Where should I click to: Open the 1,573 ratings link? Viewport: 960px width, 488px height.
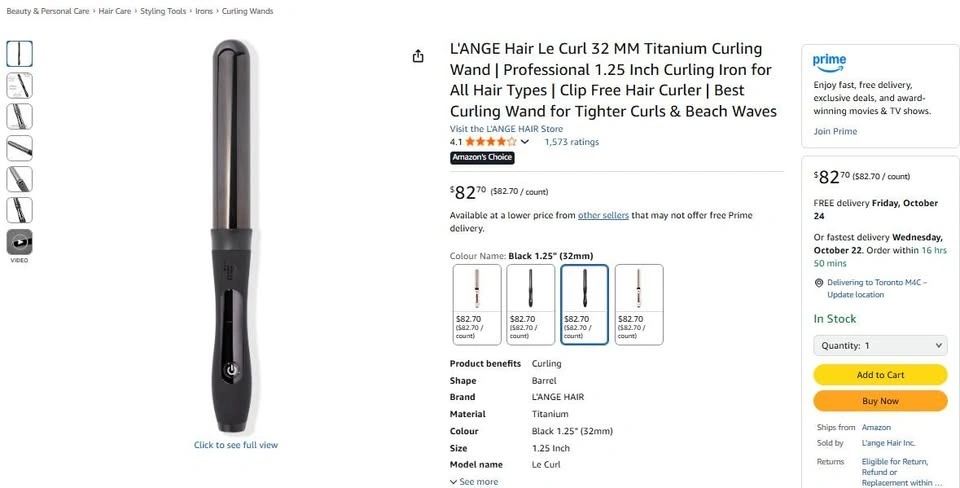[571, 142]
